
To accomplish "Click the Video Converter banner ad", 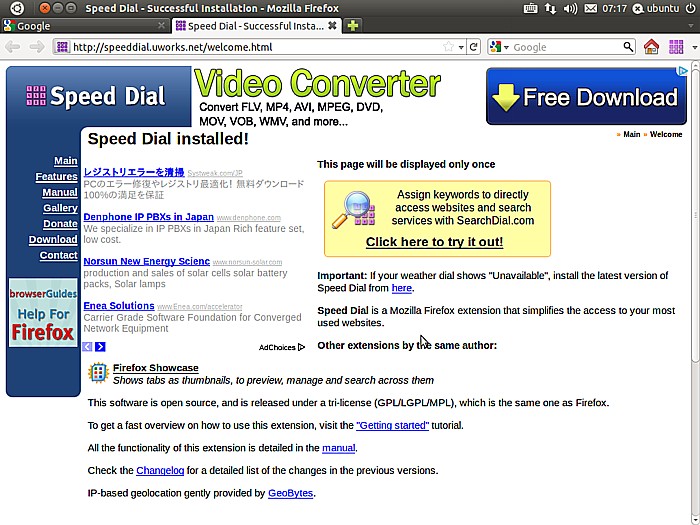I will [x=317, y=97].
